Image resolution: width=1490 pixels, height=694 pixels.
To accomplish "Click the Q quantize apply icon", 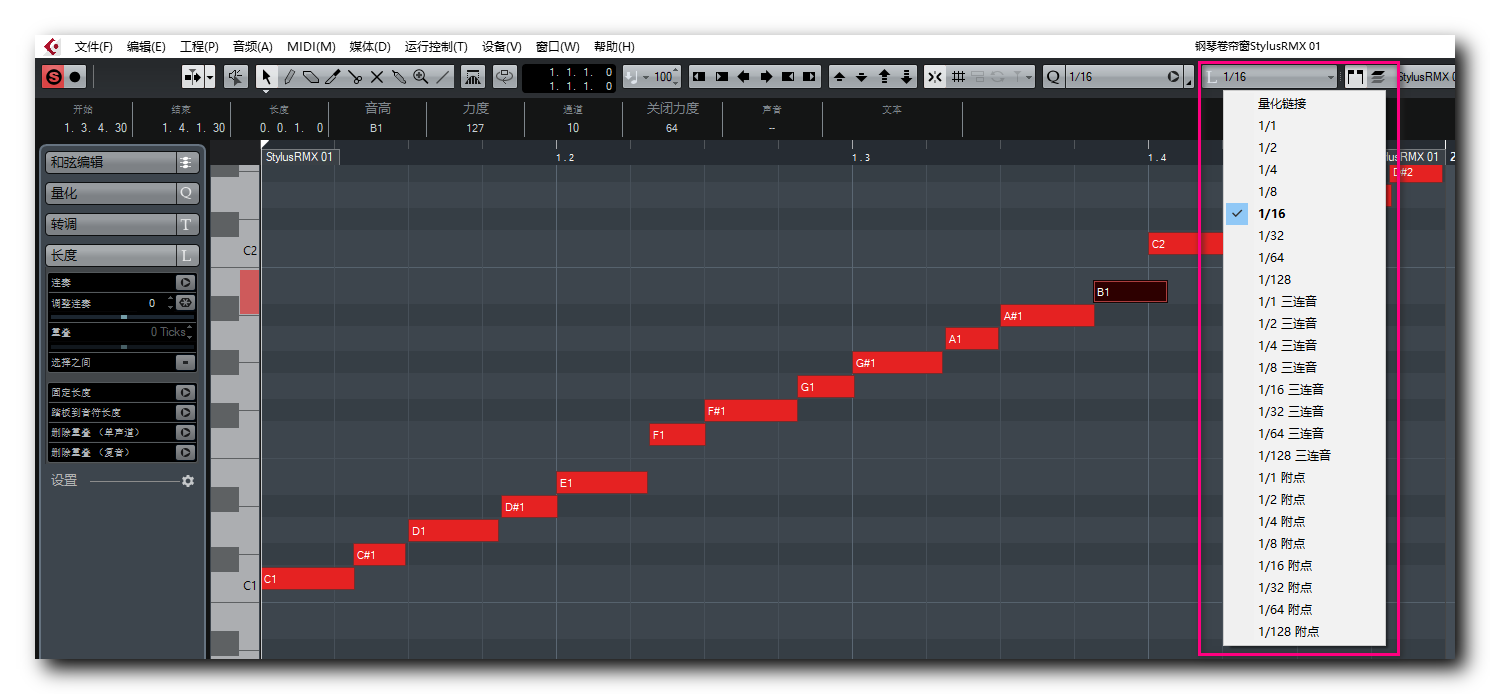I will point(1053,76).
